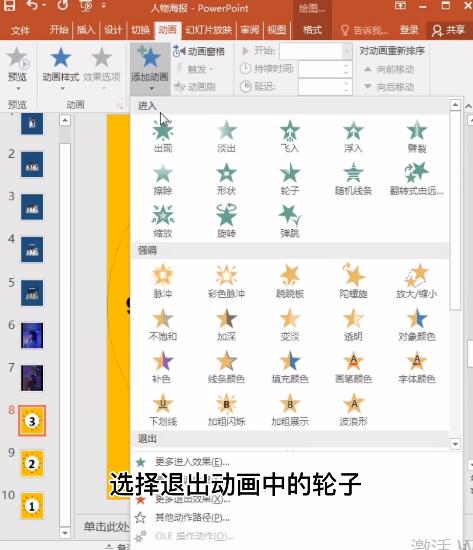Increase the 持续时间 spinner value
This screenshot has width=473, height=550.
pos(346,65)
